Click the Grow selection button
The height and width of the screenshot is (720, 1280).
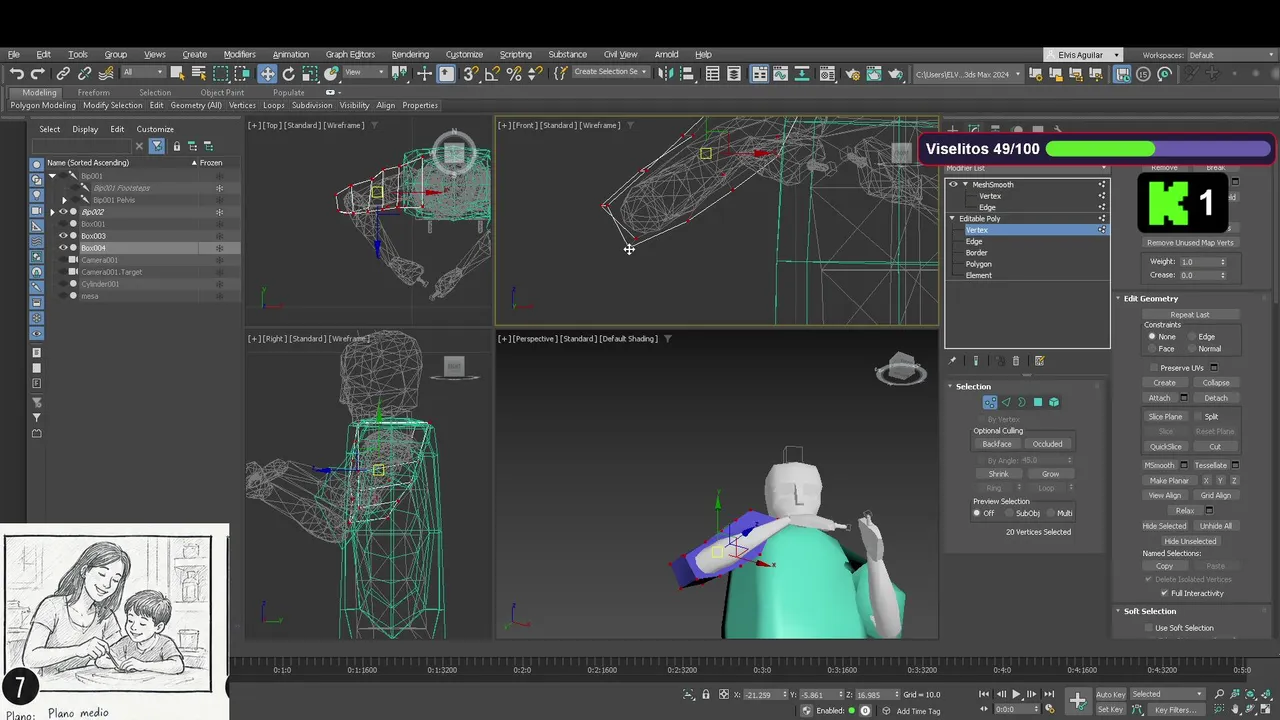pos(1050,474)
